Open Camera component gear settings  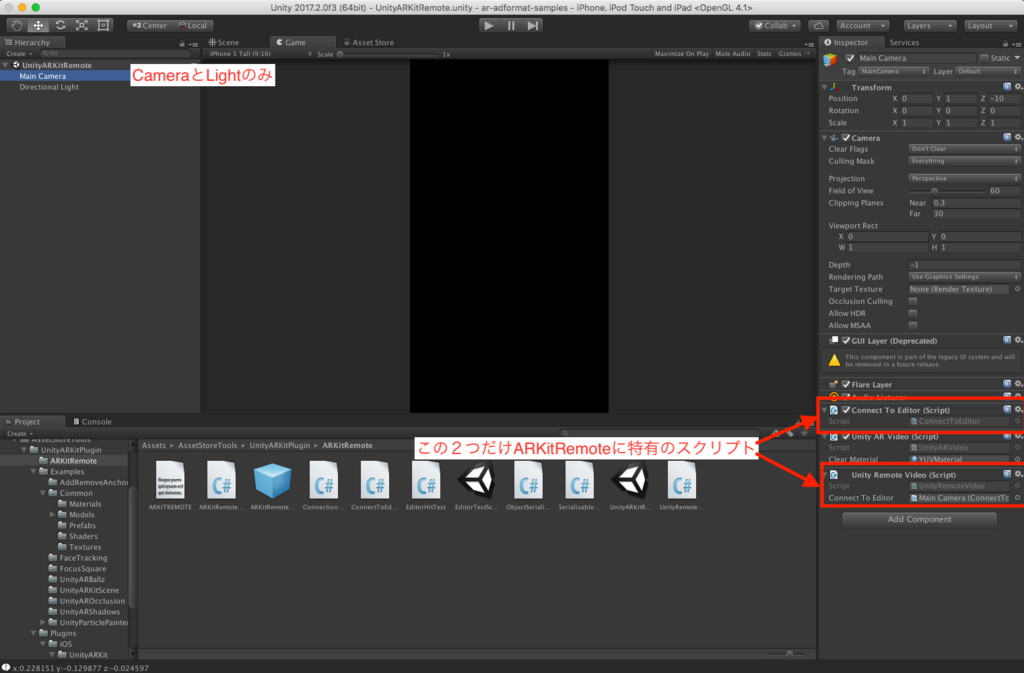1017,137
